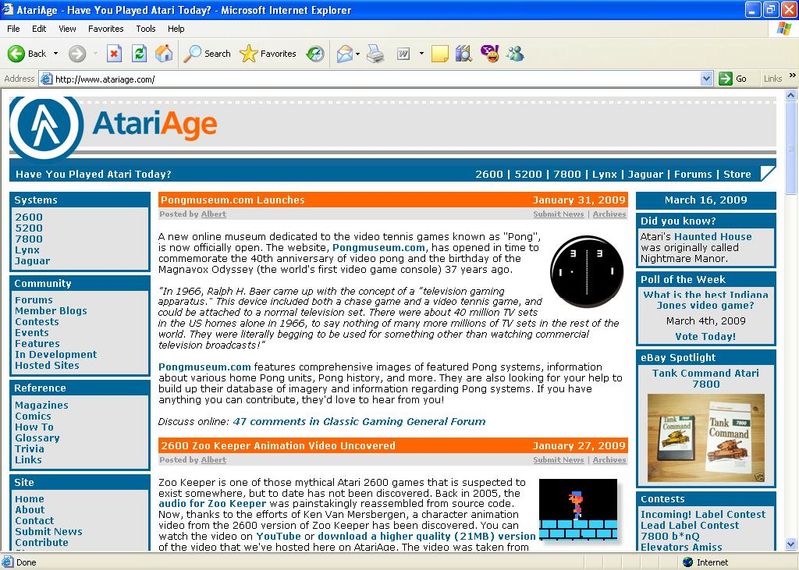Open the Tools menu

point(146,29)
